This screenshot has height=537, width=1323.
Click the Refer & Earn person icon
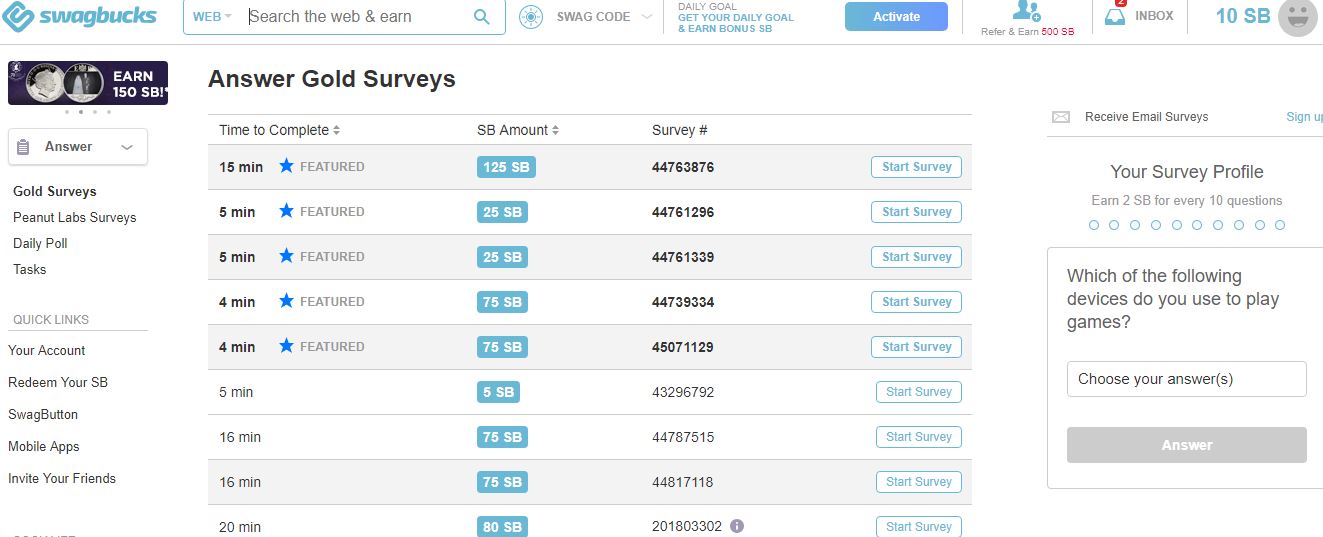1027,11
